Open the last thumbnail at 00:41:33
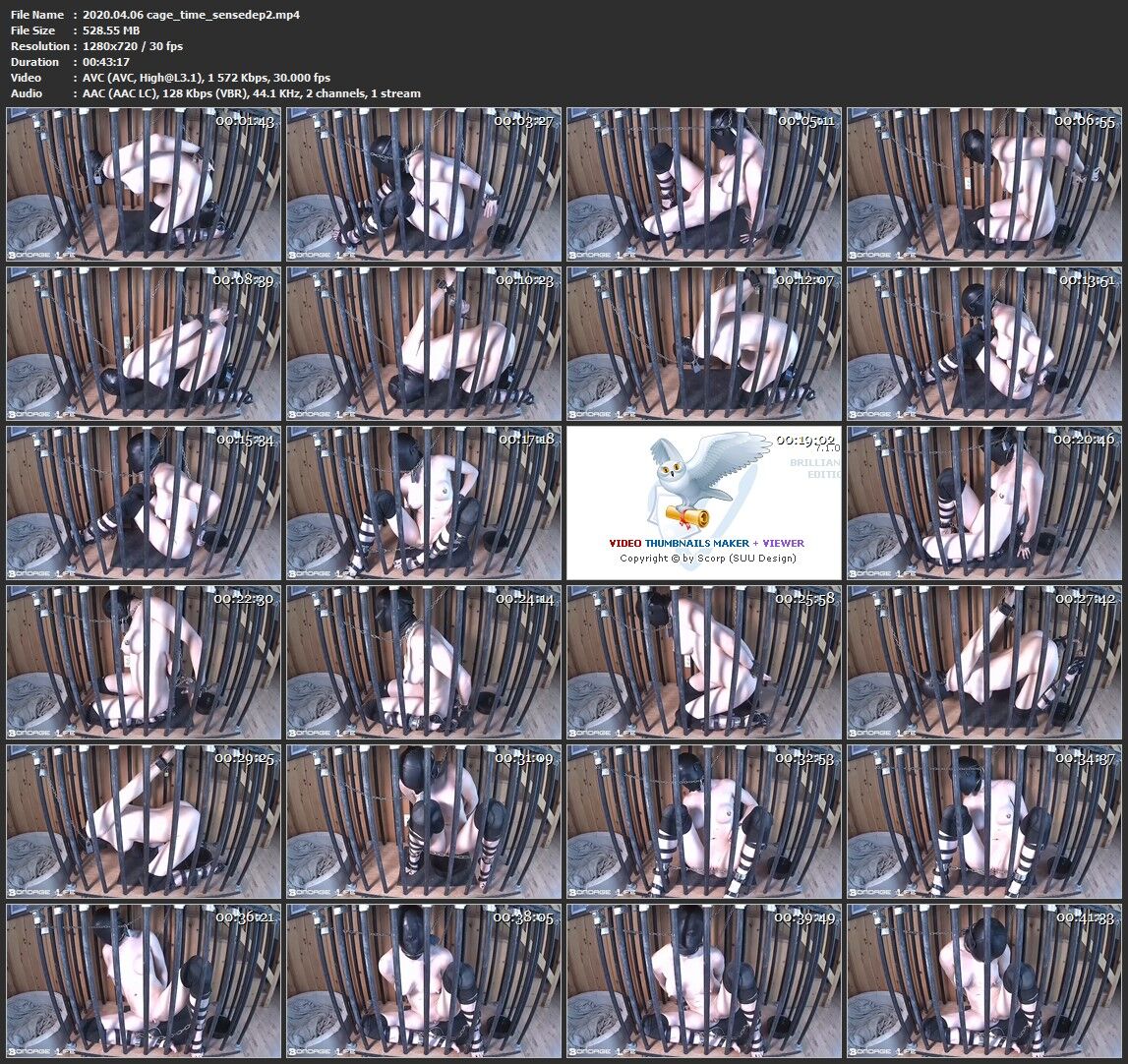The image size is (1128, 1064). point(983,980)
